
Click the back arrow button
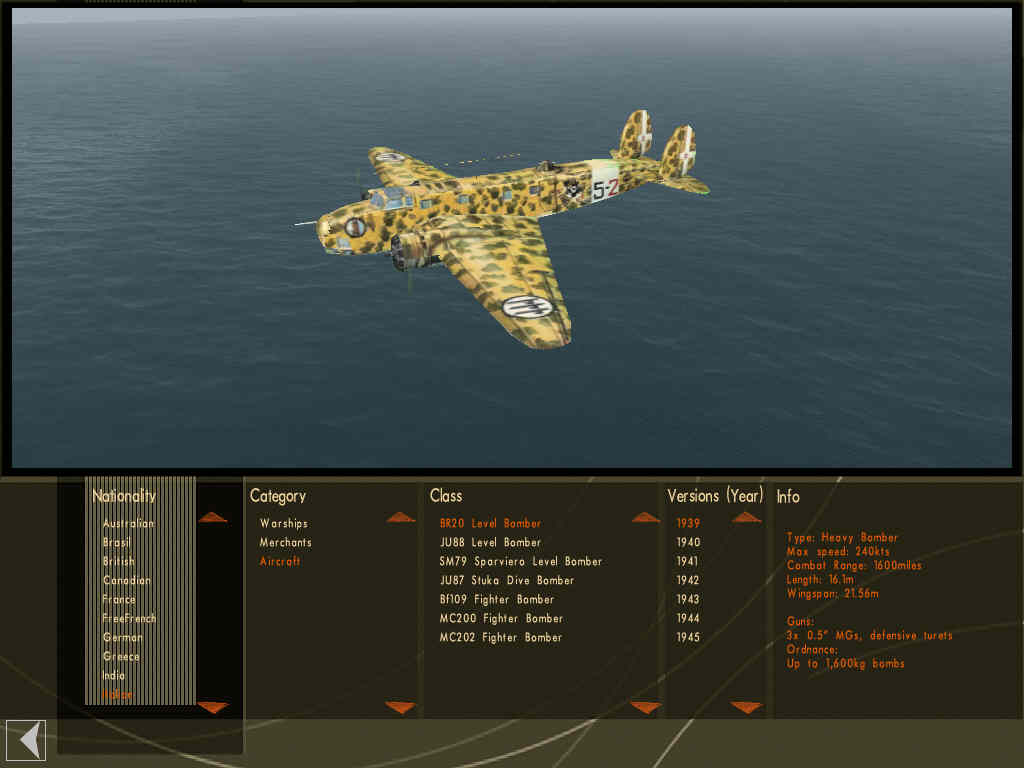26,740
